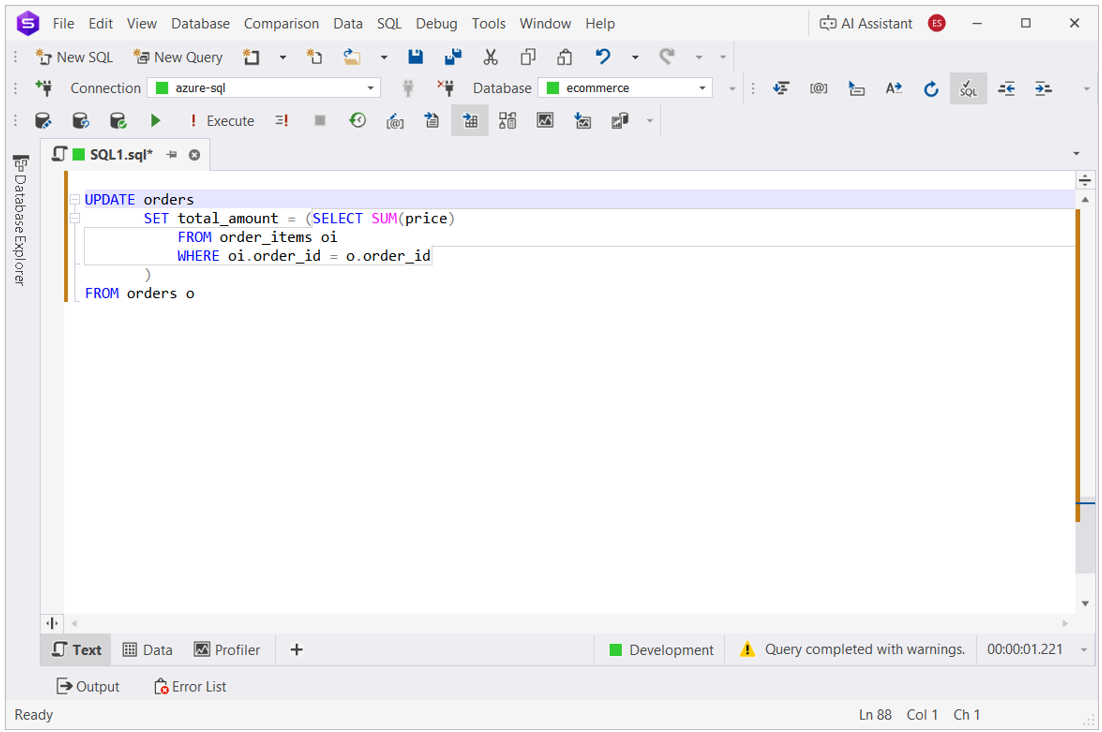Click the Execute button
Screen dimensions: 1102x732
click(222, 121)
